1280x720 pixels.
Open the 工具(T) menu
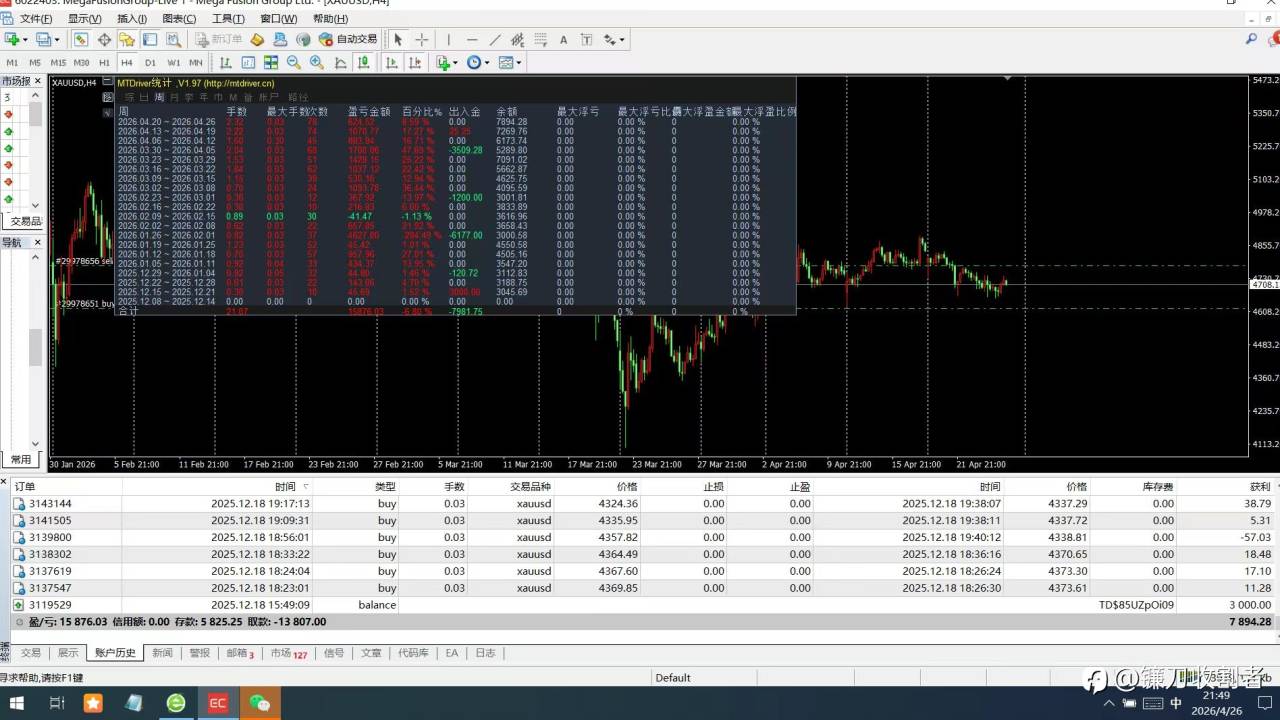tap(228, 18)
